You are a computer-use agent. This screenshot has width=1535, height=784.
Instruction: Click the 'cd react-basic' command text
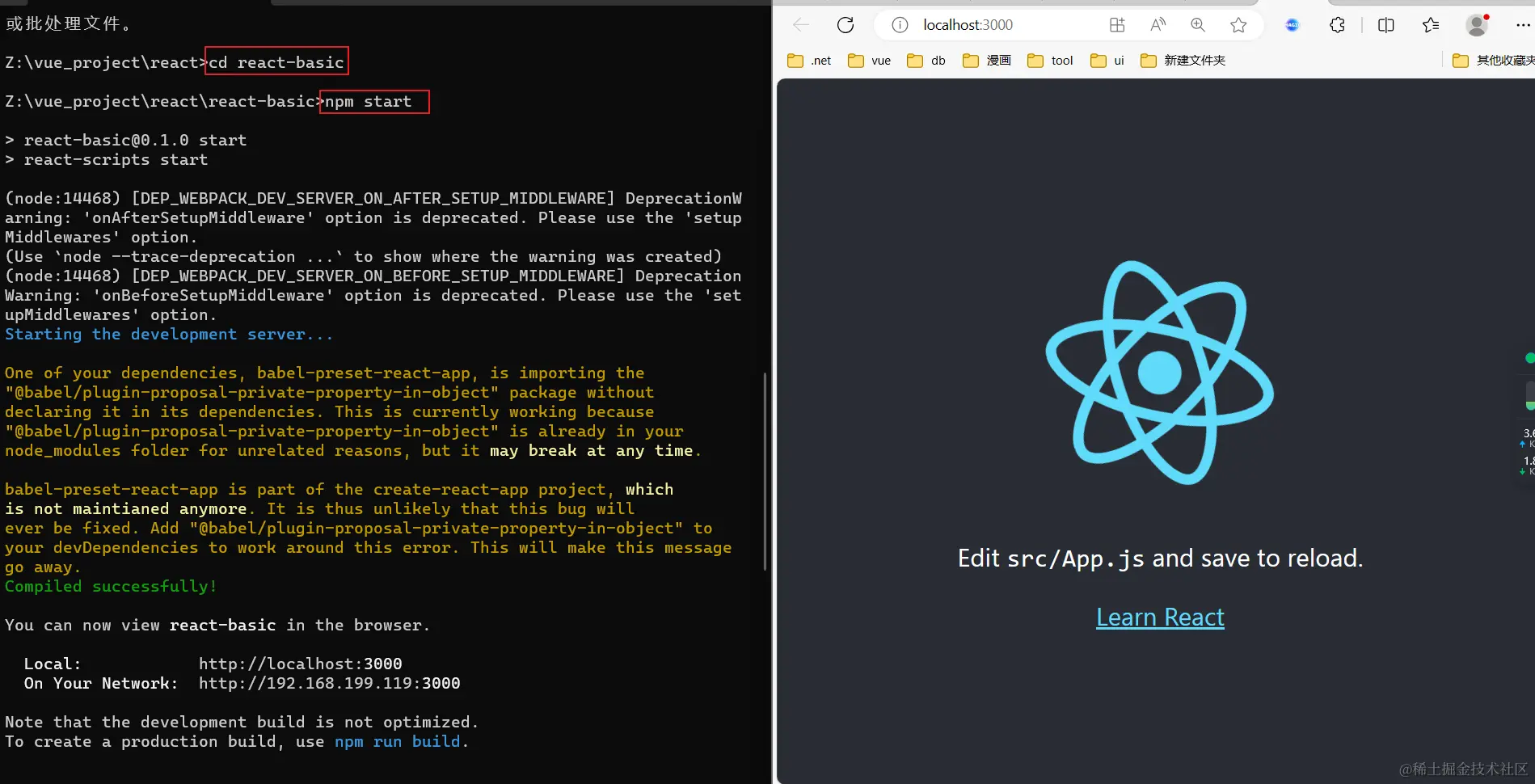point(276,62)
